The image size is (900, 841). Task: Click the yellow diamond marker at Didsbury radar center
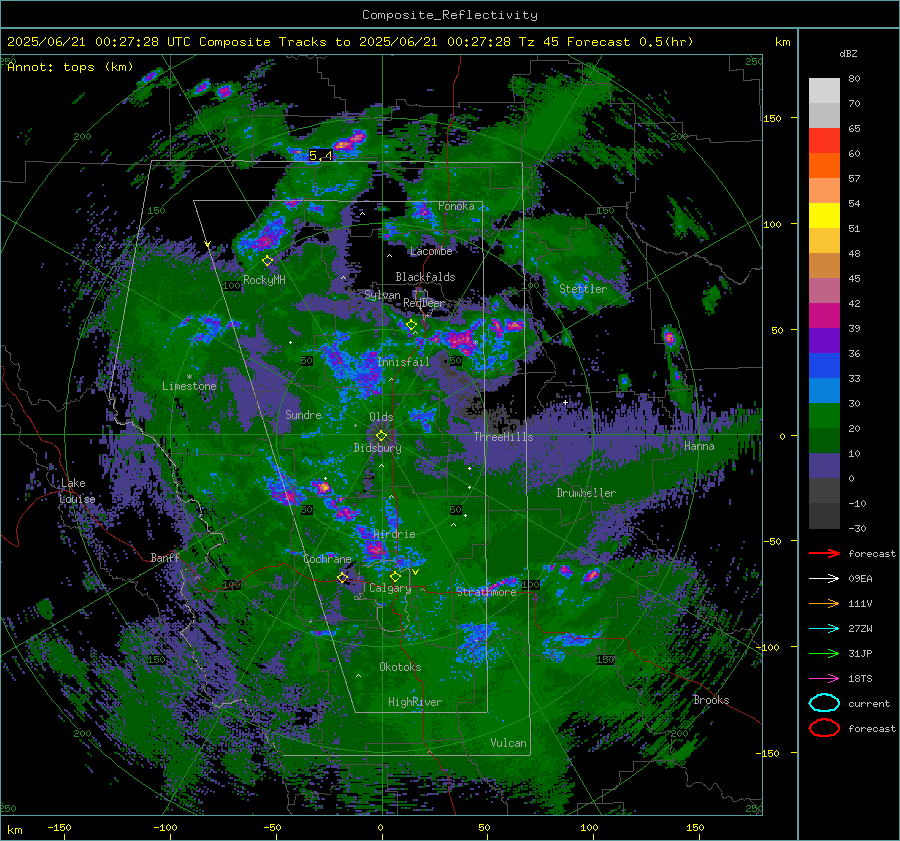point(381,436)
